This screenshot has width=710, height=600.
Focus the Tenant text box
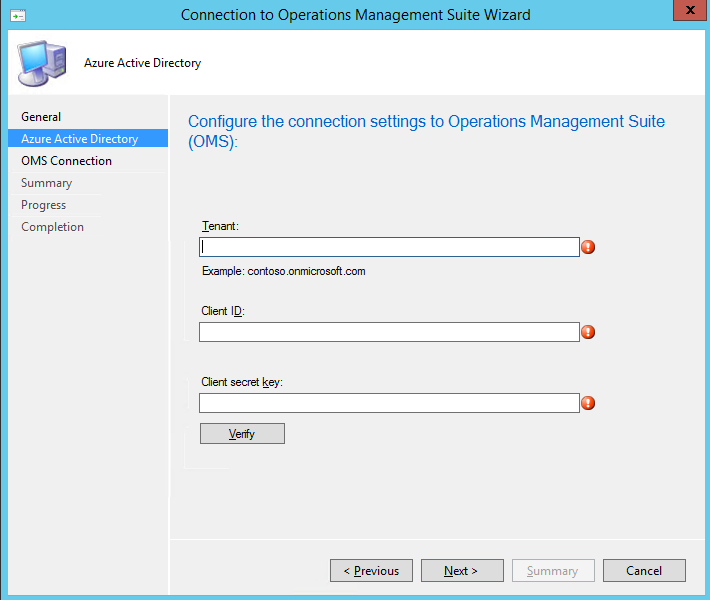pos(389,247)
